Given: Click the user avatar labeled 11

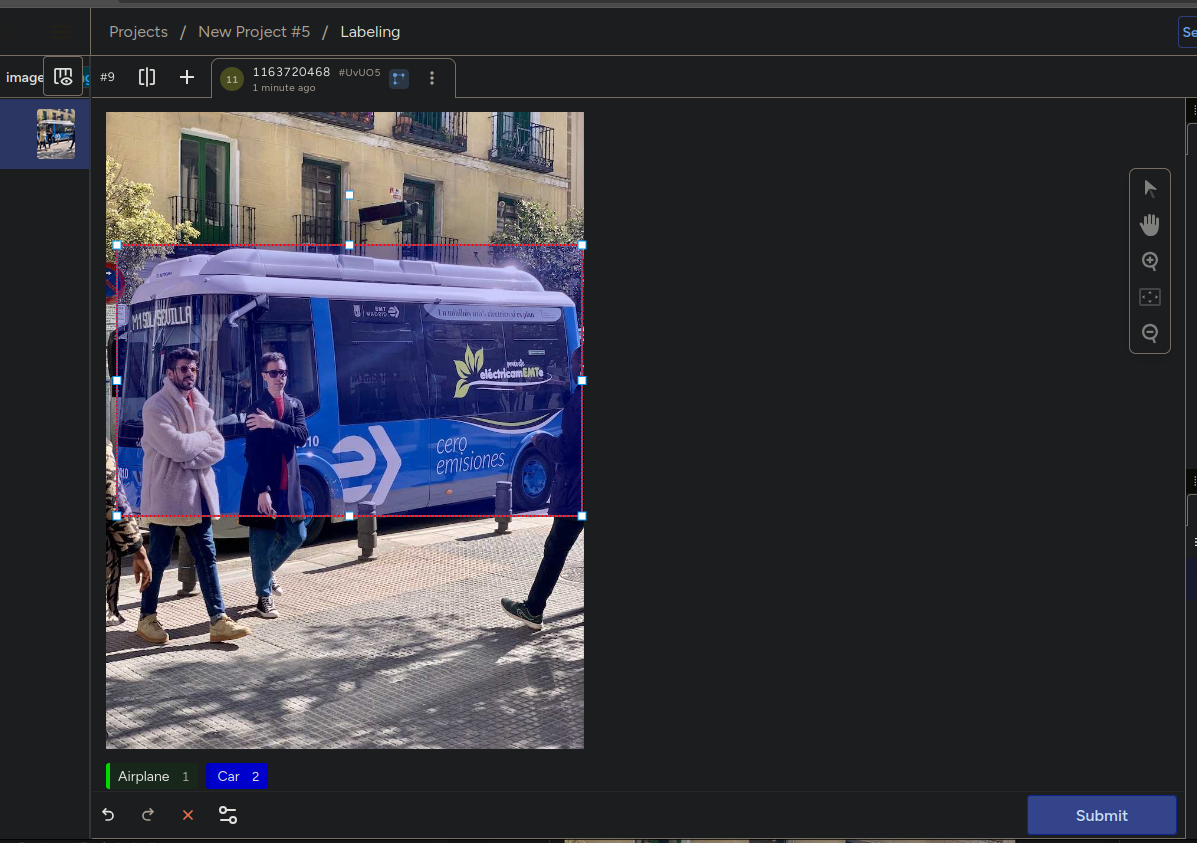Looking at the screenshot, I should [232, 79].
